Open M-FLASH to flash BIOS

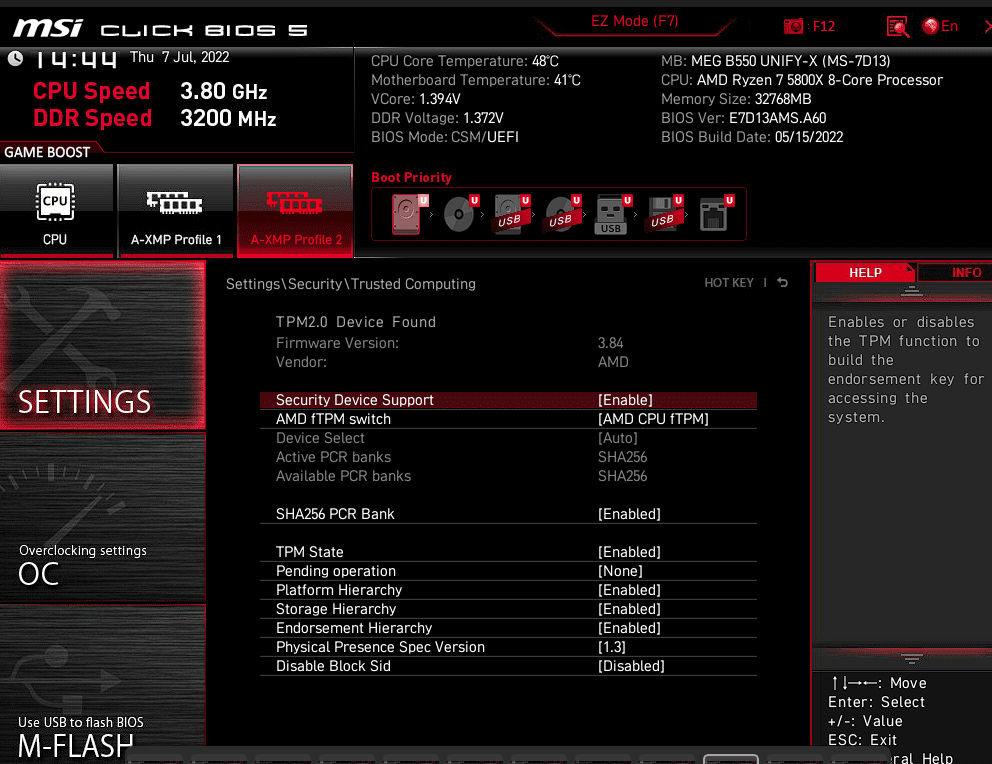(x=102, y=683)
